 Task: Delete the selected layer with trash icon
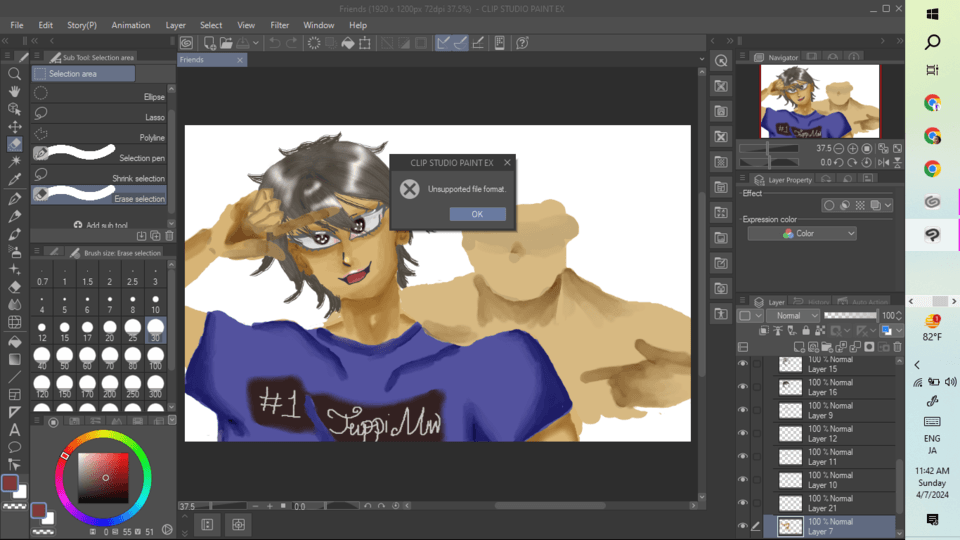pos(898,347)
